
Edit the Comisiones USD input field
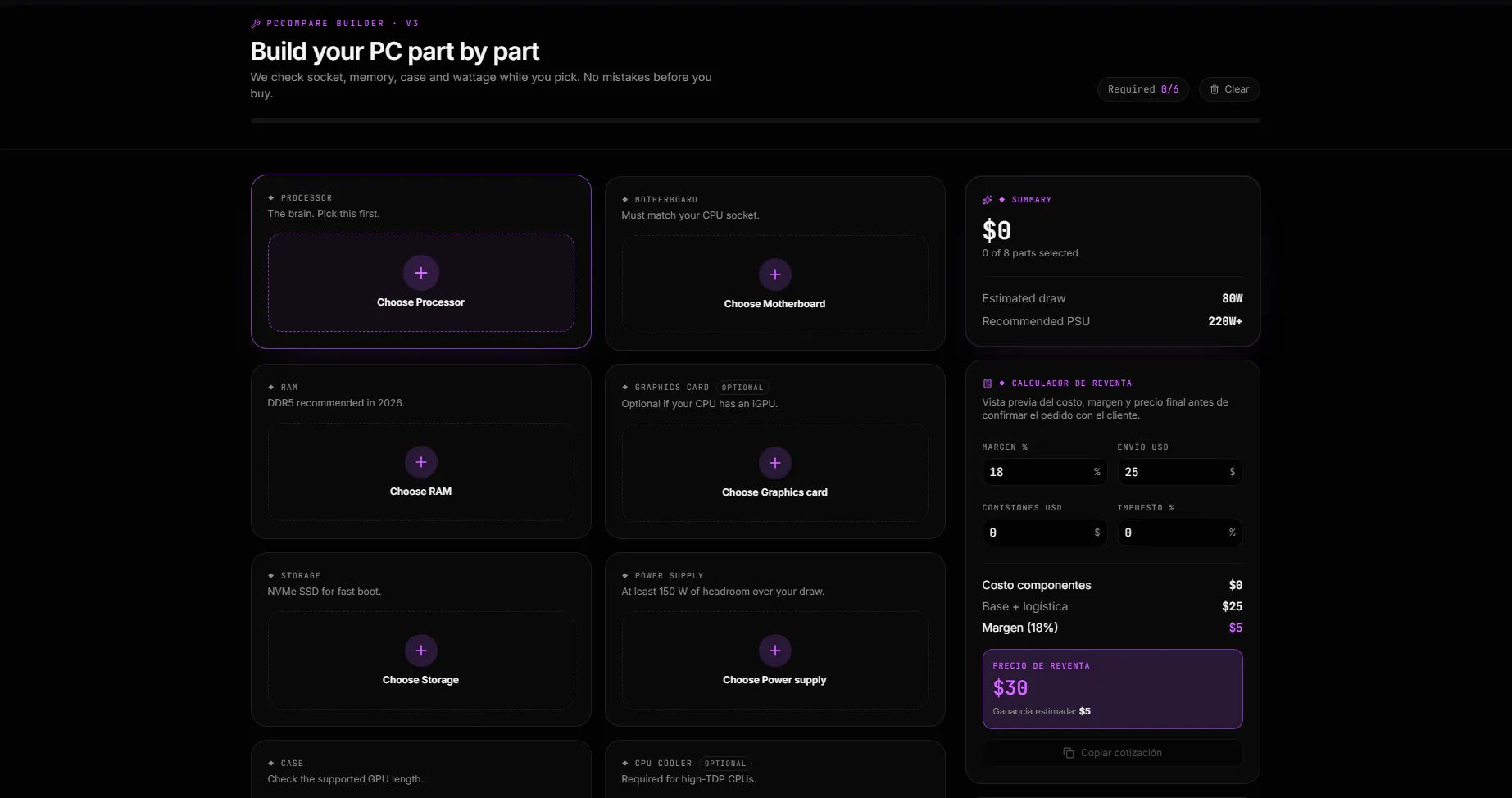1044,533
